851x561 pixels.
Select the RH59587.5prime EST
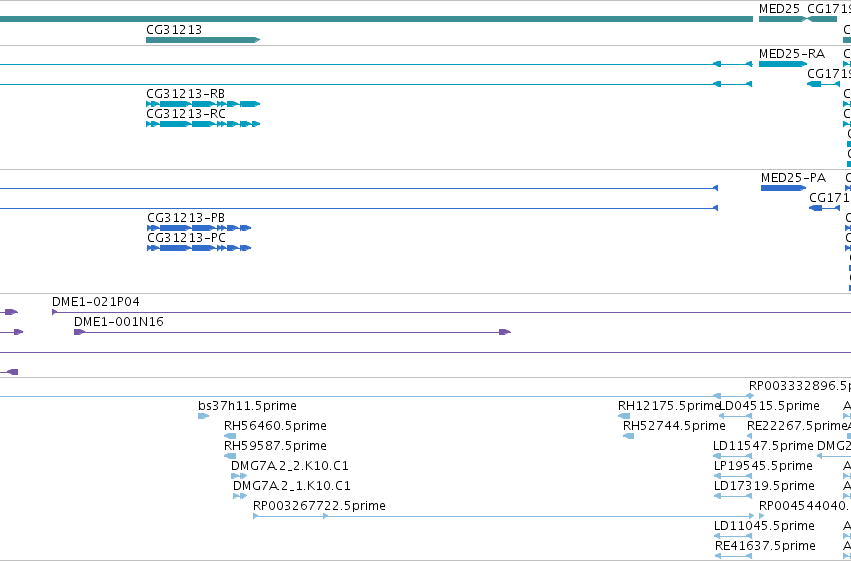point(230,456)
